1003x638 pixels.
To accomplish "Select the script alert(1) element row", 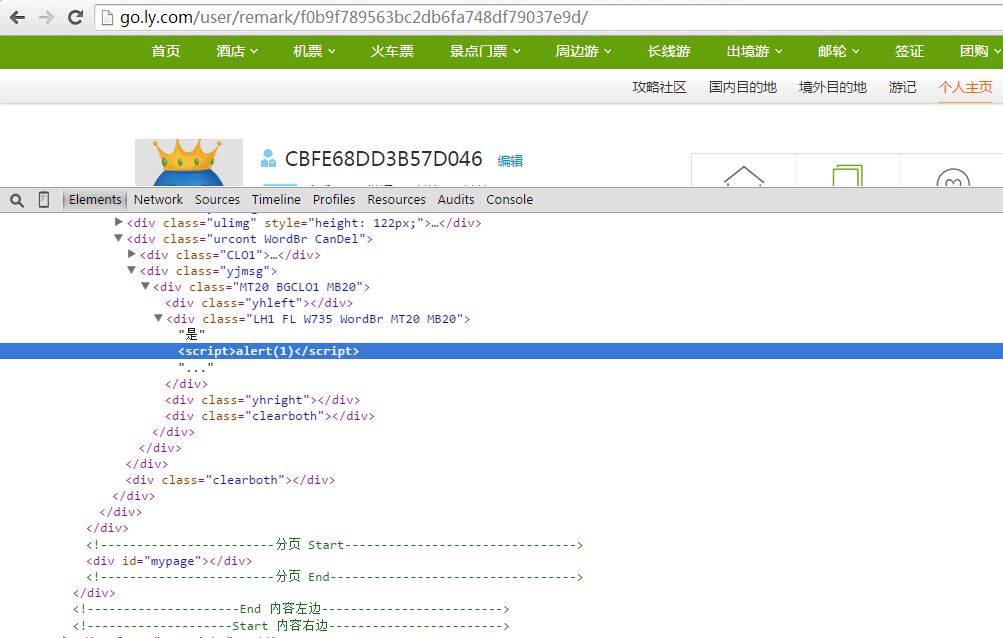I will 502,351.
